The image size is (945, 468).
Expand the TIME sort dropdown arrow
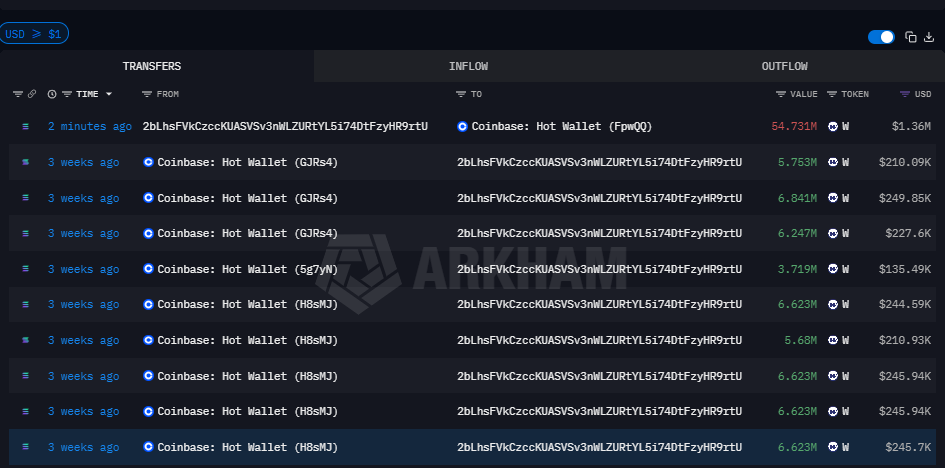pyautogui.click(x=109, y=94)
